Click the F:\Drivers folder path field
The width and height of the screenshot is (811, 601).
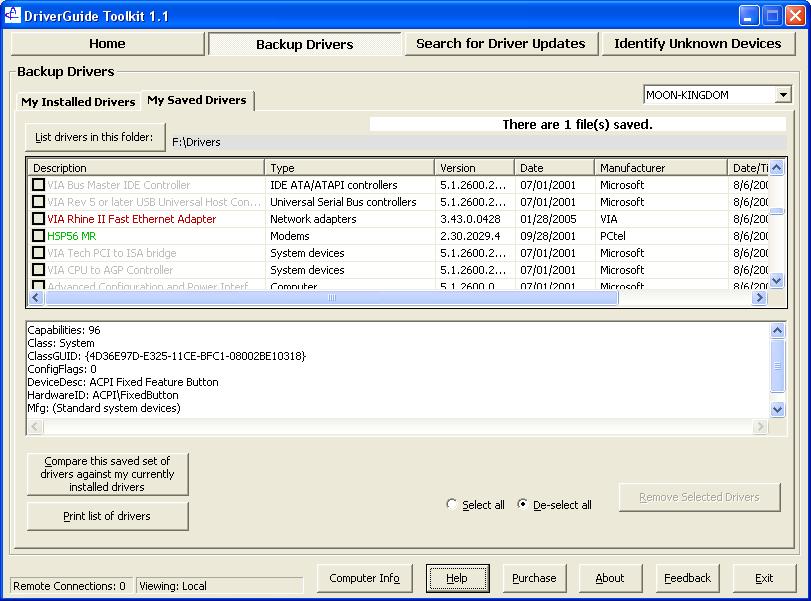pyautogui.click(x=478, y=142)
